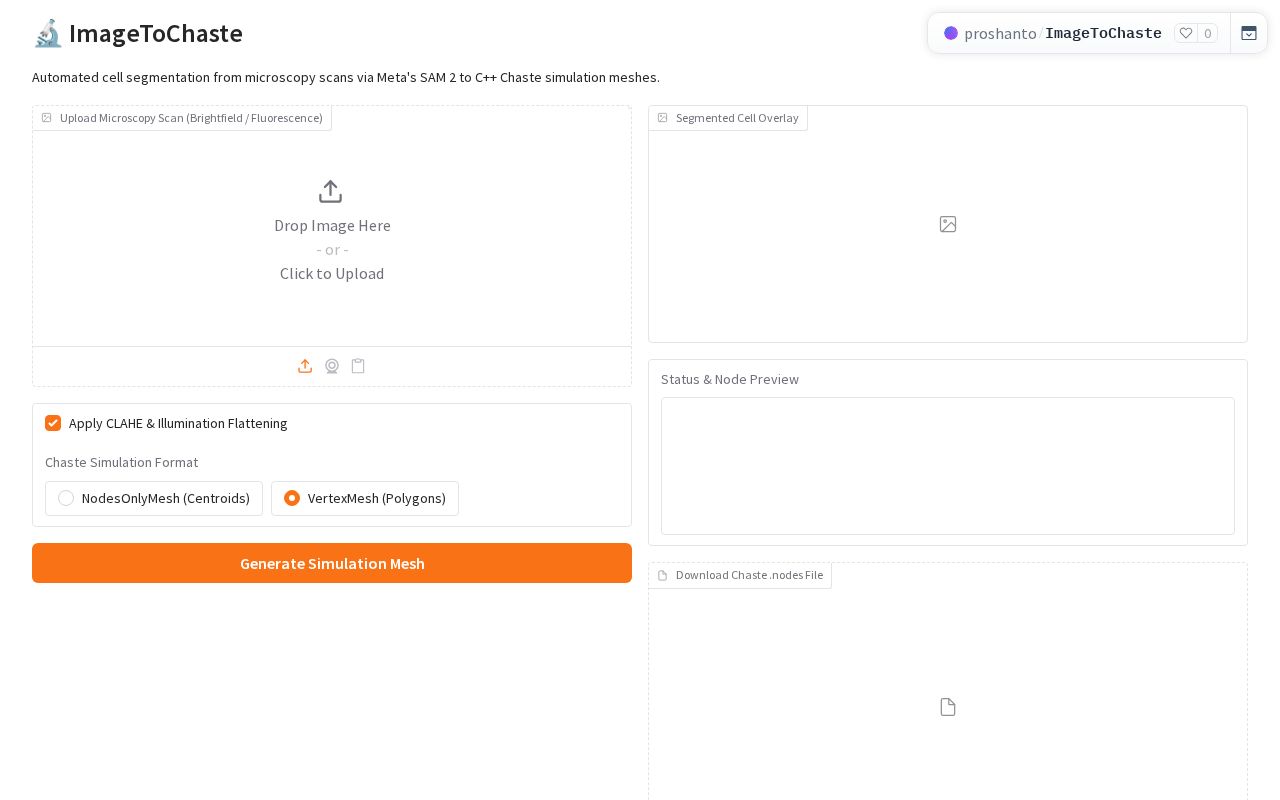
Task: Select VertexMesh (Polygons) radio option
Action: pyautogui.click(x=365, y=498)
